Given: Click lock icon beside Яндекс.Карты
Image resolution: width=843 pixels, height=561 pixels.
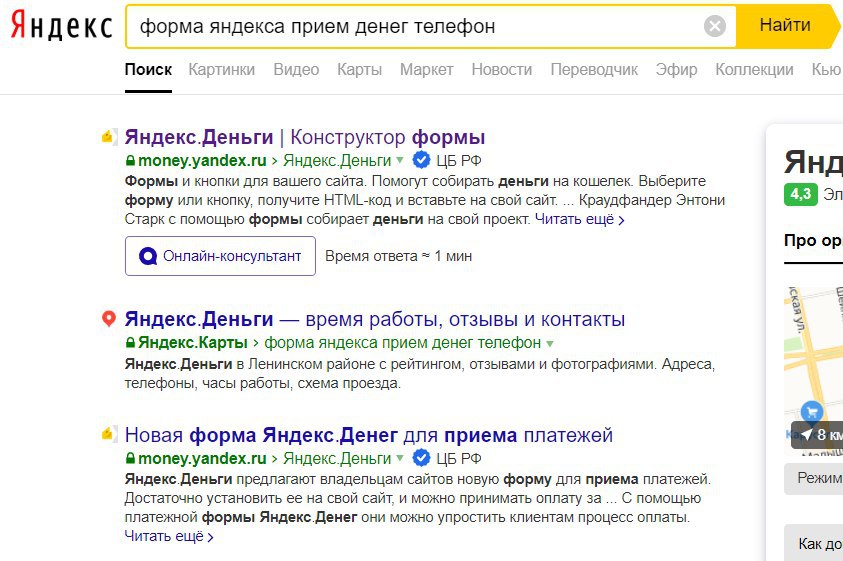Looking at the screenshot, I should 130,343.
